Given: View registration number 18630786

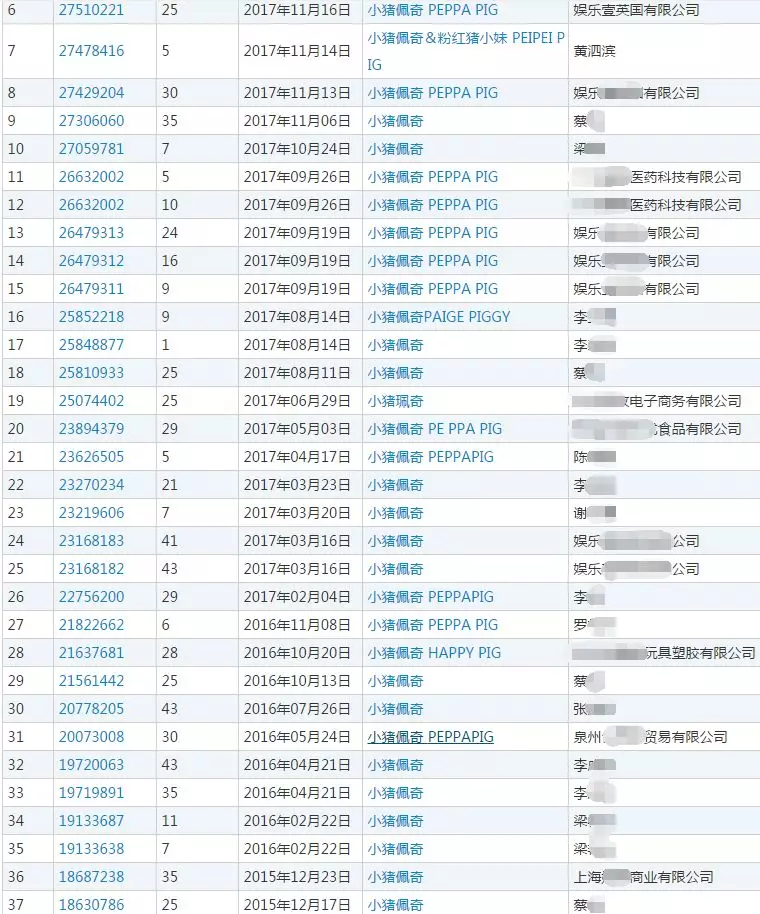Looking at the screenshot, I should 91,905.
